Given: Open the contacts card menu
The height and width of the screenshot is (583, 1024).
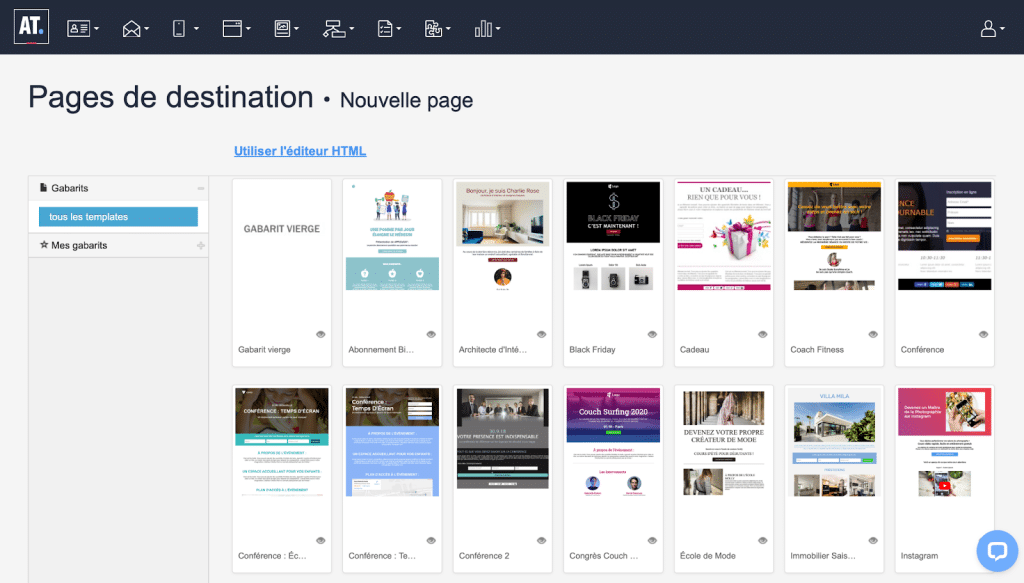Looking at the screenshot, I should pos(82,29).
